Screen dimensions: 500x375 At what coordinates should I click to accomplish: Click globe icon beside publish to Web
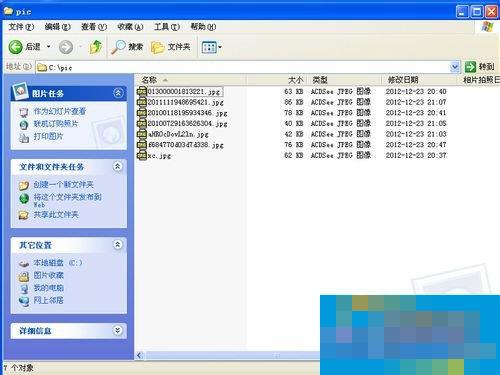pos(24,198)
